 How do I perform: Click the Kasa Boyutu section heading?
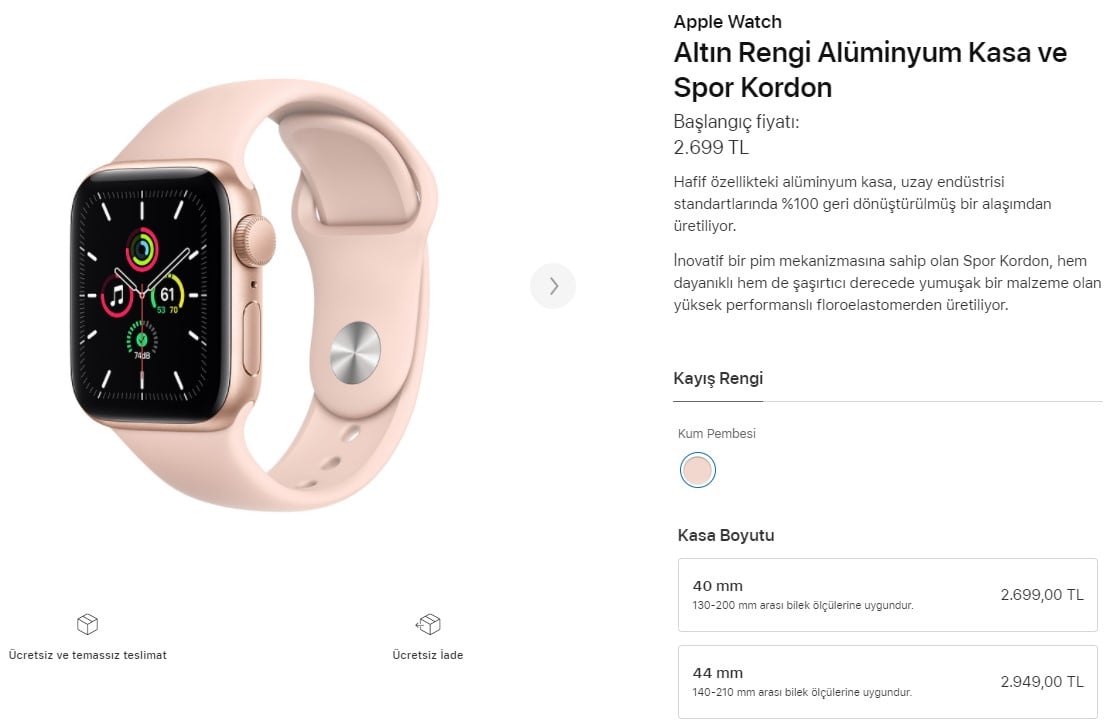click(x=726, y=535)
